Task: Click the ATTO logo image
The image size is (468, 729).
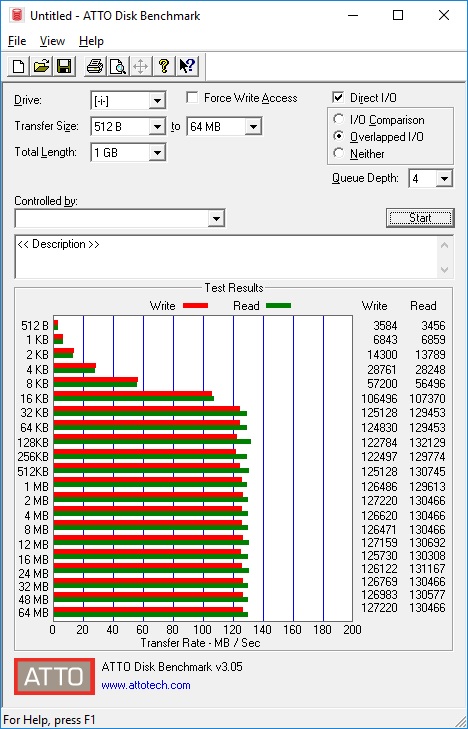Action: pyautogui.click(x=54, y=676)
